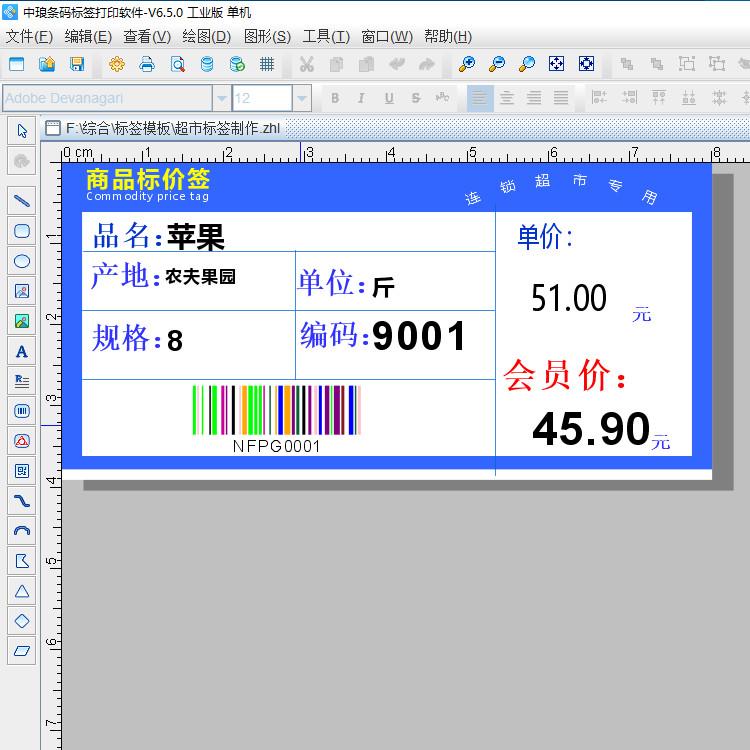Select the colorful barcode NFPG0001
Image resolution: width=750 pixels, height=750 pixels.
tap(276, 419)
